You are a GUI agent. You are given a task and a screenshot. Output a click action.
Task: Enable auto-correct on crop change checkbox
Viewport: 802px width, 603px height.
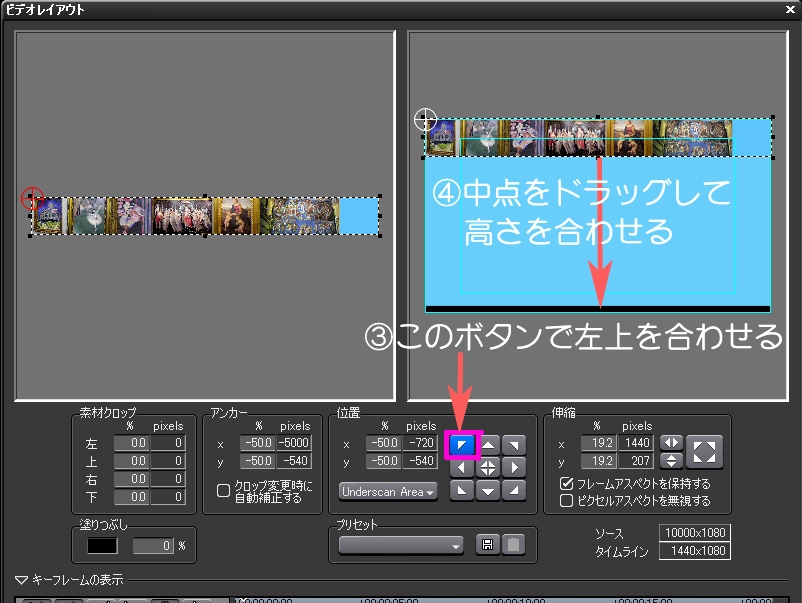(223, 490)
